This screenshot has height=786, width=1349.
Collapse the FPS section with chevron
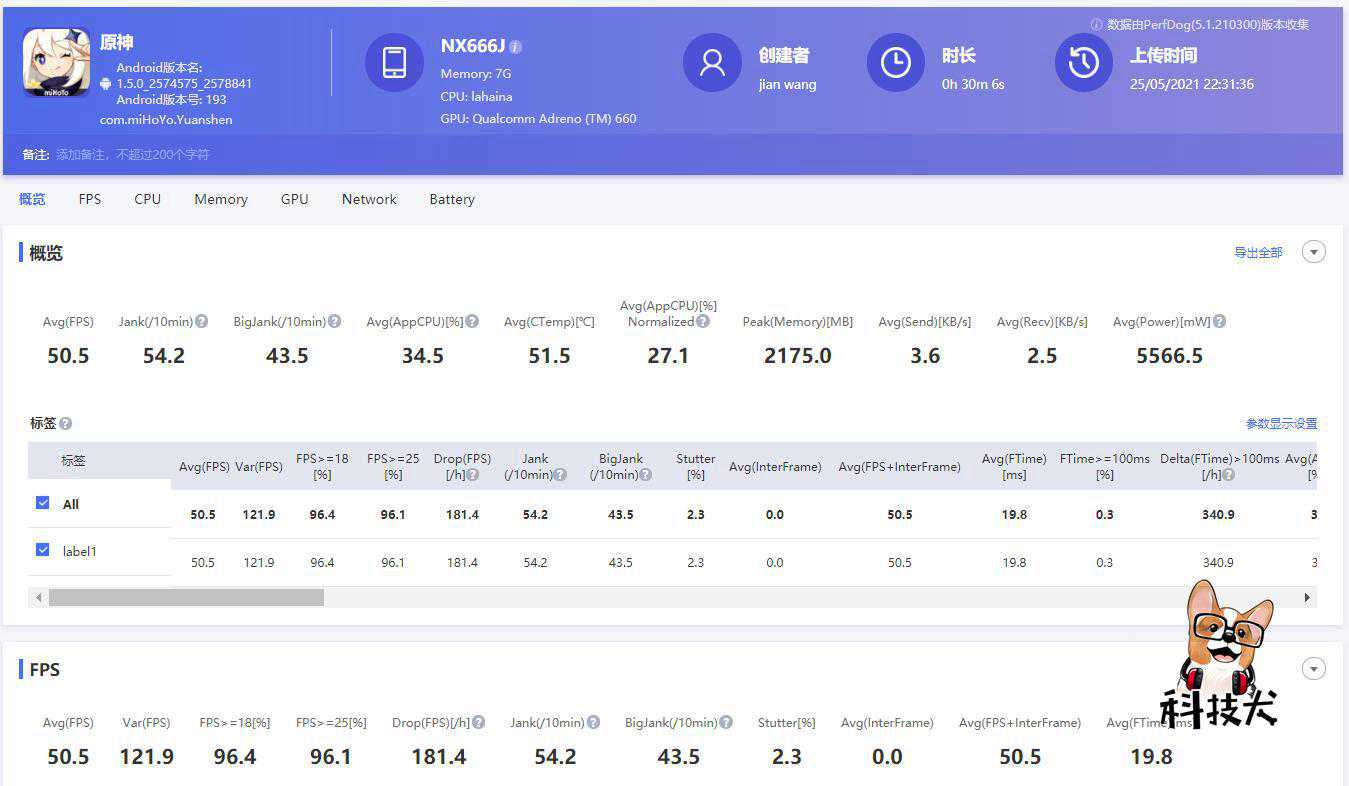point(1314,669)
